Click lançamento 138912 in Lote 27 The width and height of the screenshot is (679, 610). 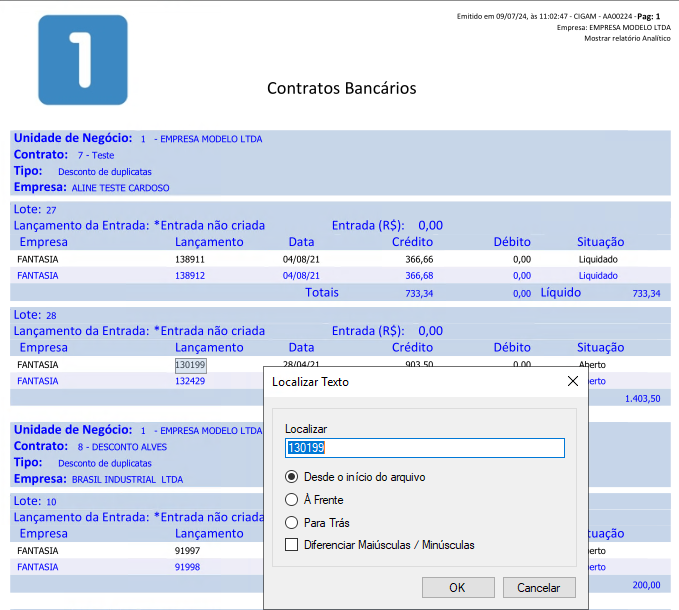click(x=190, y=276)
